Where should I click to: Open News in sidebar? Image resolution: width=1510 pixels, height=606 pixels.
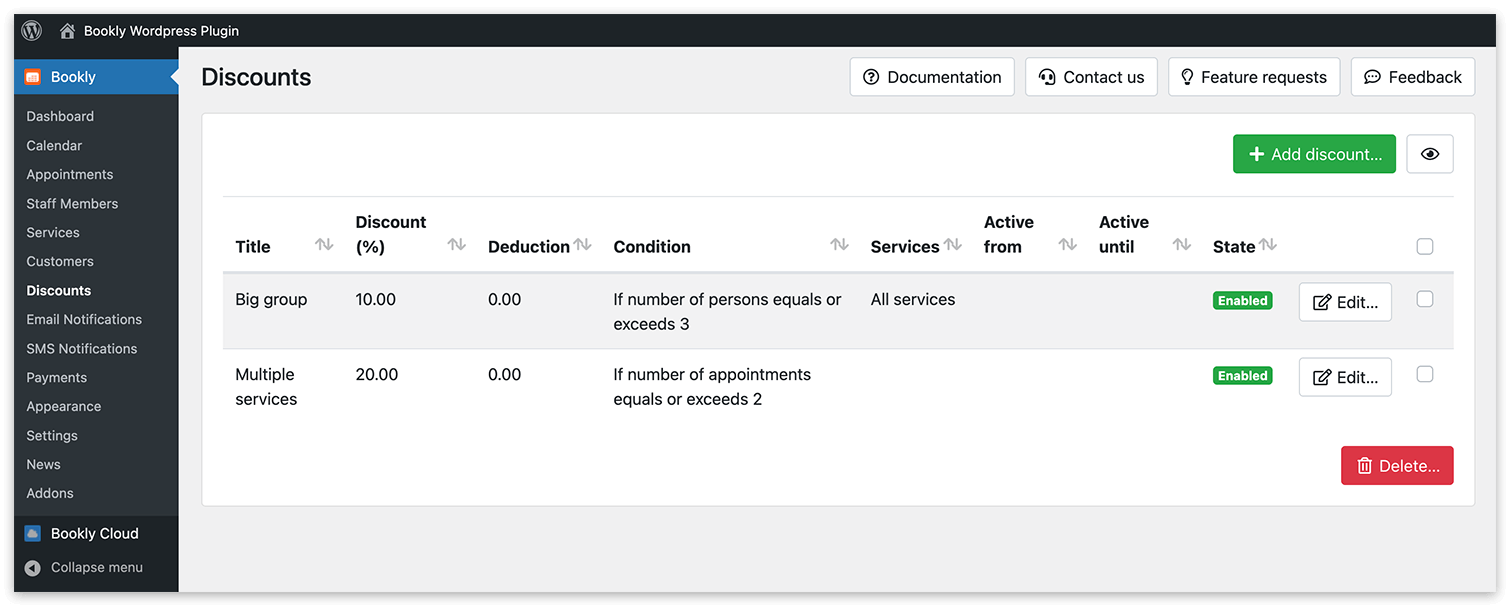(43, 464)
